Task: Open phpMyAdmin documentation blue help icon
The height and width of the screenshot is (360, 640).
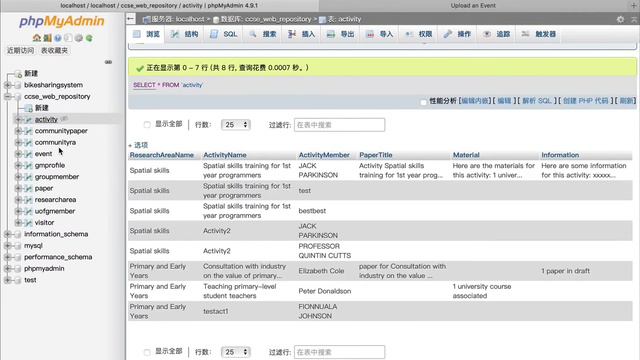Action: pos(58,38)
